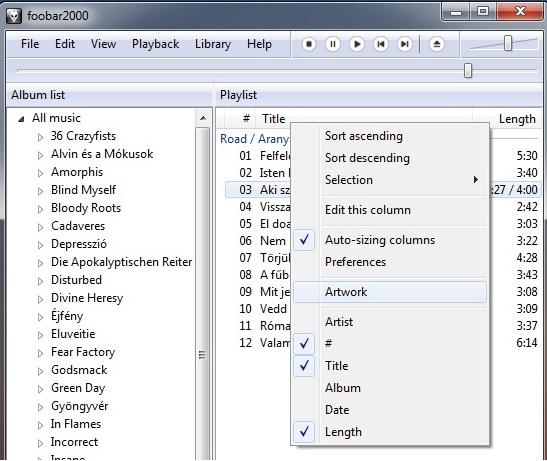
Task: Select Éjfény in album list
Action: [67, 316]
